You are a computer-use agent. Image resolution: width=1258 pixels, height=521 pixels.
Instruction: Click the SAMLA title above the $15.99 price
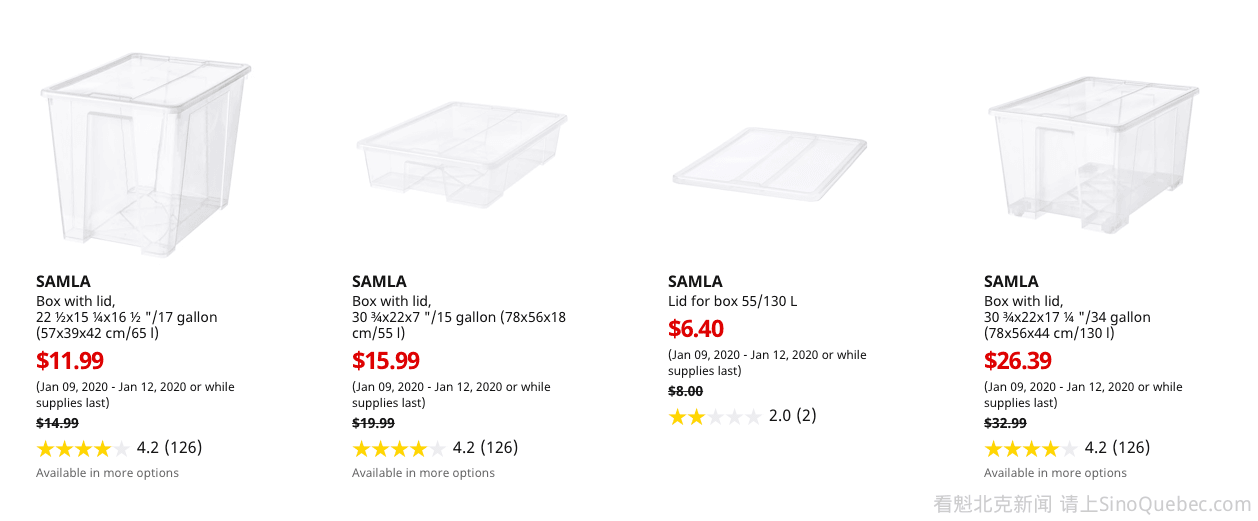tap(379, 281)
